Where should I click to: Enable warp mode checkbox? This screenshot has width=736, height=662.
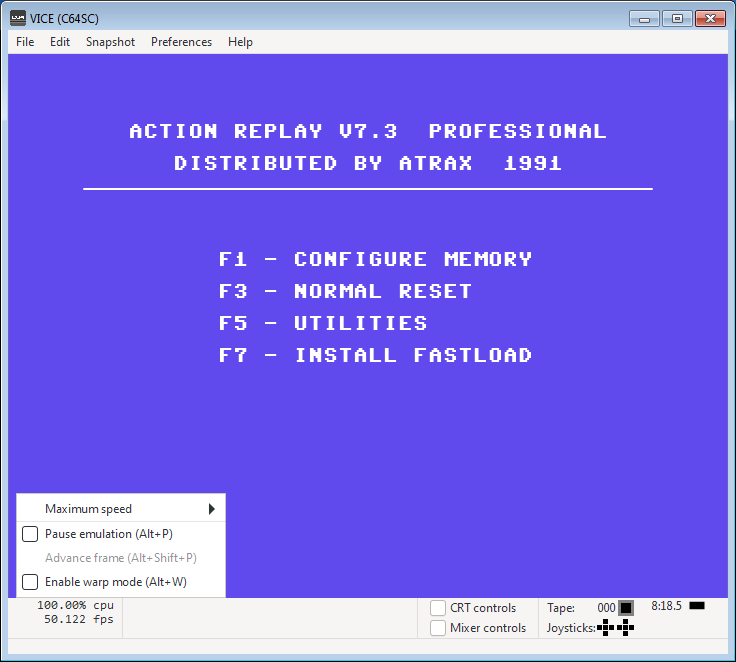point(30,582)
